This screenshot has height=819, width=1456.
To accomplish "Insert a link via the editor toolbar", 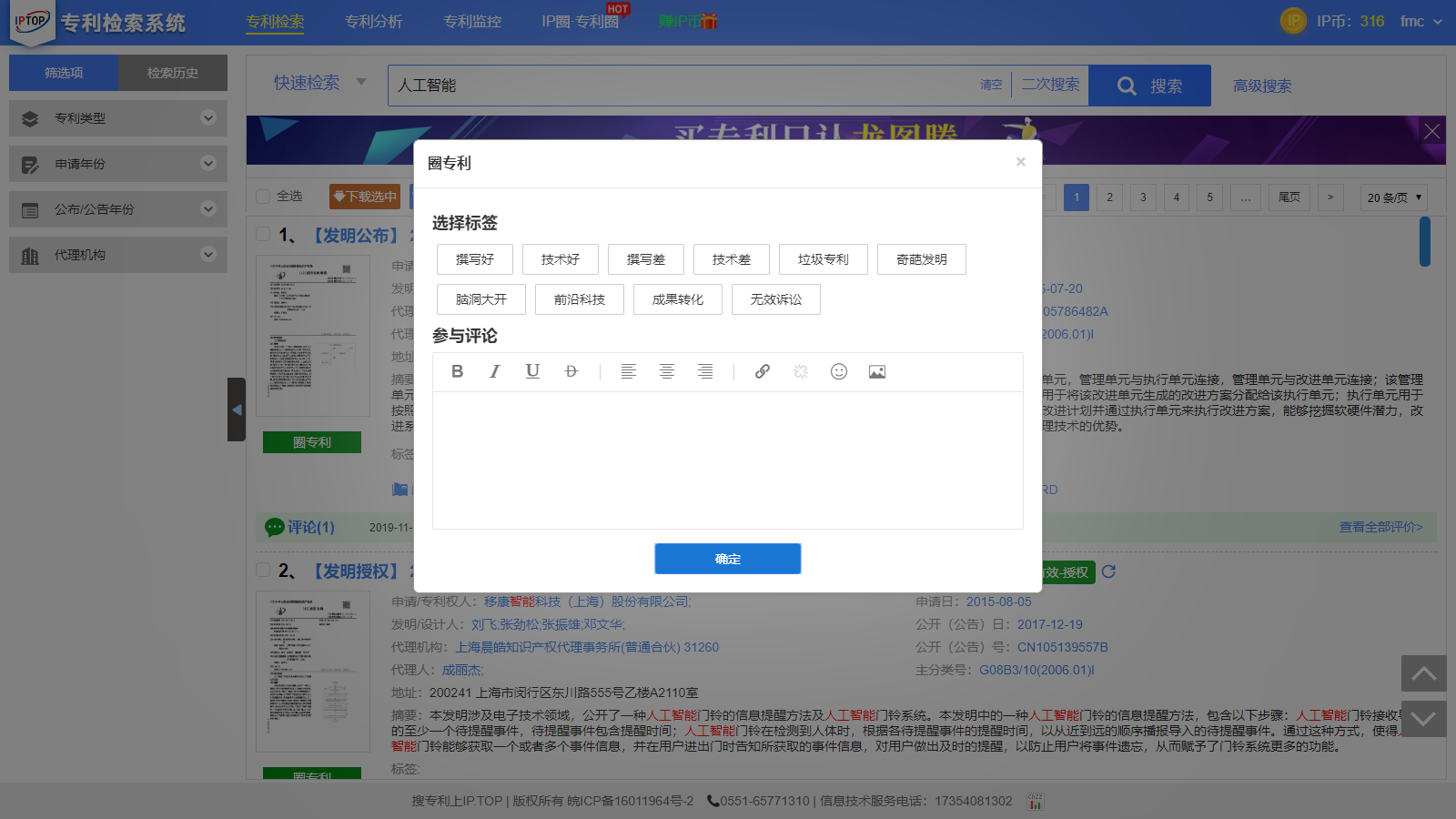I will pos(763,371).
